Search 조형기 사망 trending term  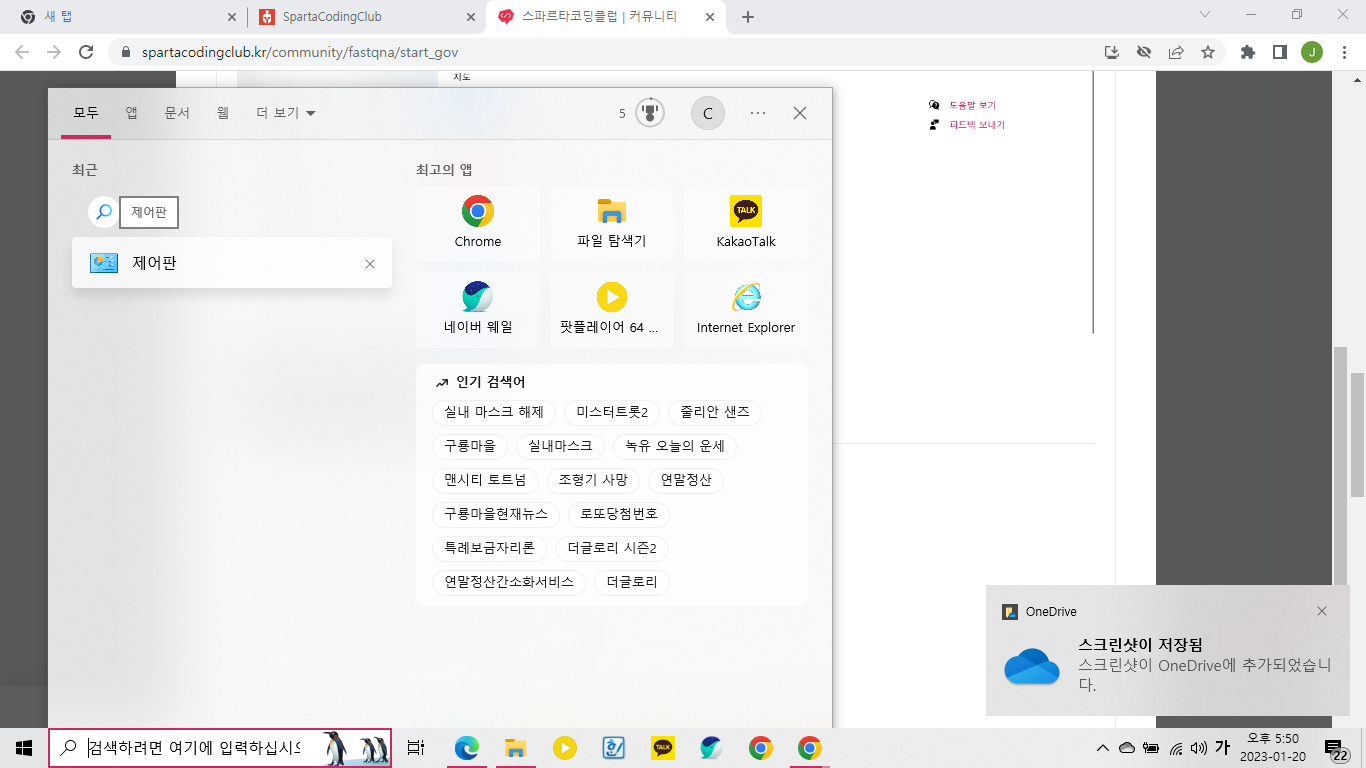point(593,480)
